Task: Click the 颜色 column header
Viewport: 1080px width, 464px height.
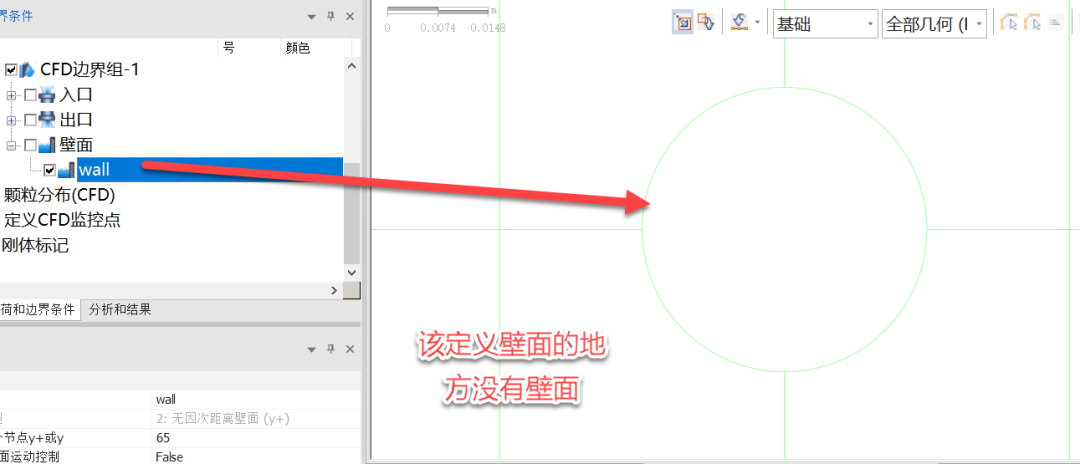Action: 298,48
